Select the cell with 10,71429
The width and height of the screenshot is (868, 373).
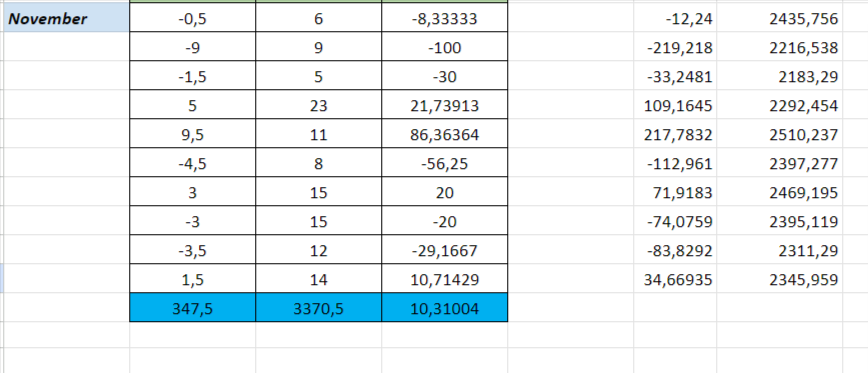pos(445,278)
